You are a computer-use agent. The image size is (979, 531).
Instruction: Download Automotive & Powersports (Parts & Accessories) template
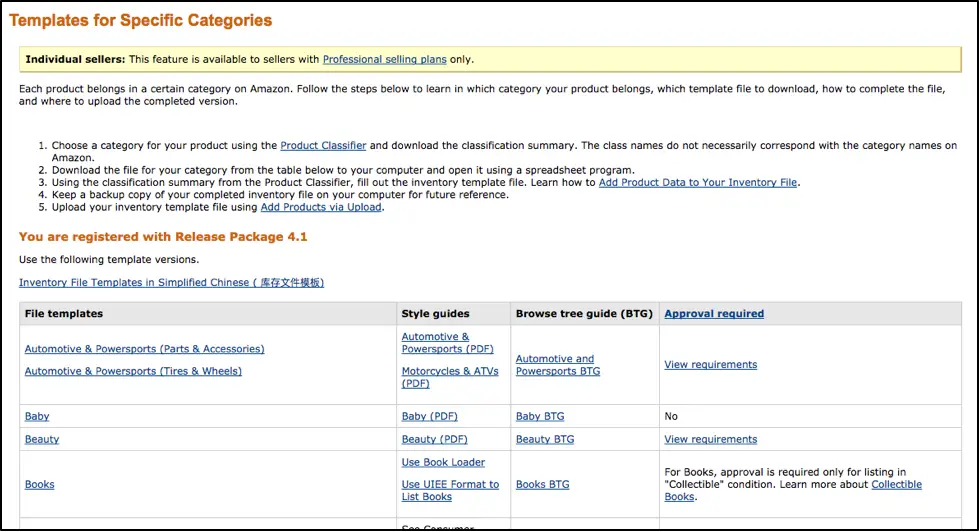(x=144, y=349)
